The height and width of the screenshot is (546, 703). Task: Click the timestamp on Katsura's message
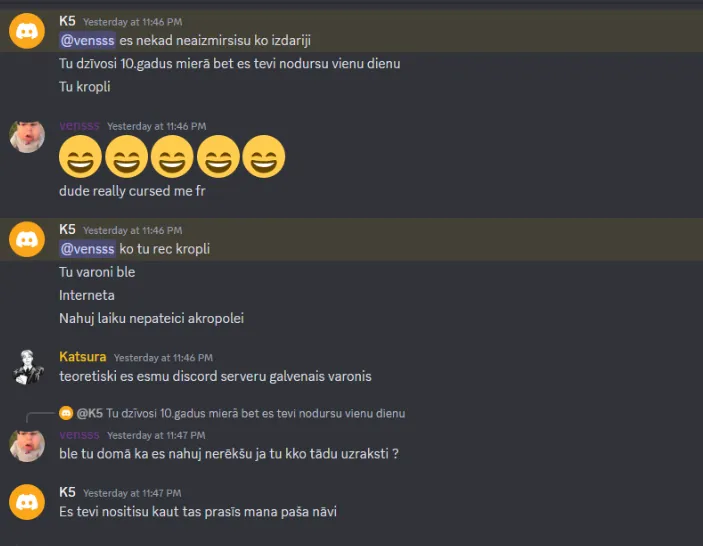(164, 358)
